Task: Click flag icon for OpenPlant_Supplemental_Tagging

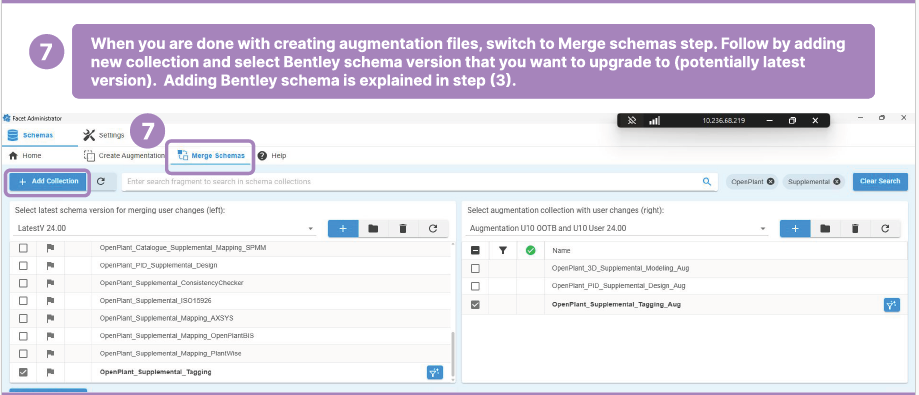Action: (50, 372)
